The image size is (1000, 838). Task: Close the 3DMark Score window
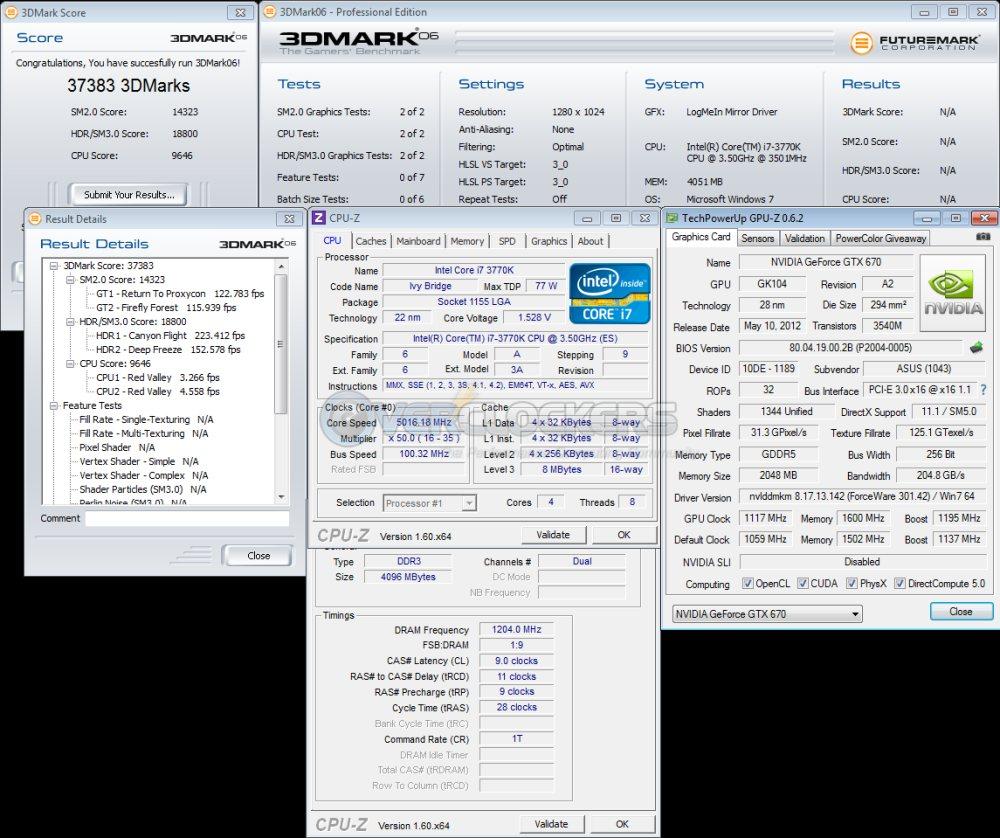pos(240,12)
